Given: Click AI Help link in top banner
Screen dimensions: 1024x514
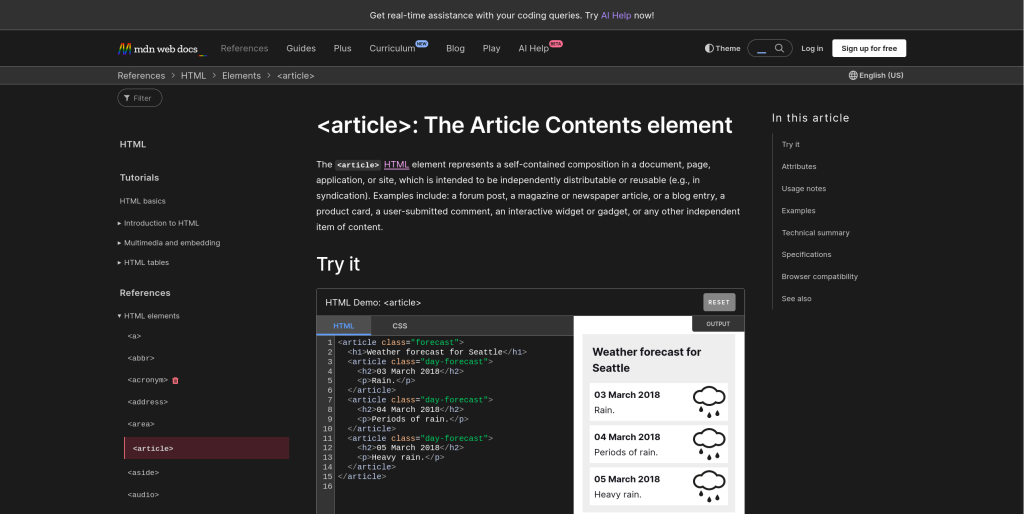Looking at the screenshot, I should coord(616,15).
